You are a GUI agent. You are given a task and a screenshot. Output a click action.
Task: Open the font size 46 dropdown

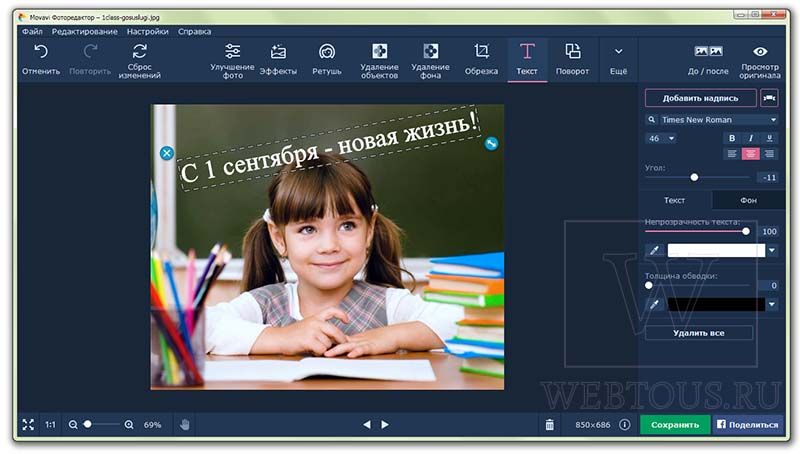(661, 138)
